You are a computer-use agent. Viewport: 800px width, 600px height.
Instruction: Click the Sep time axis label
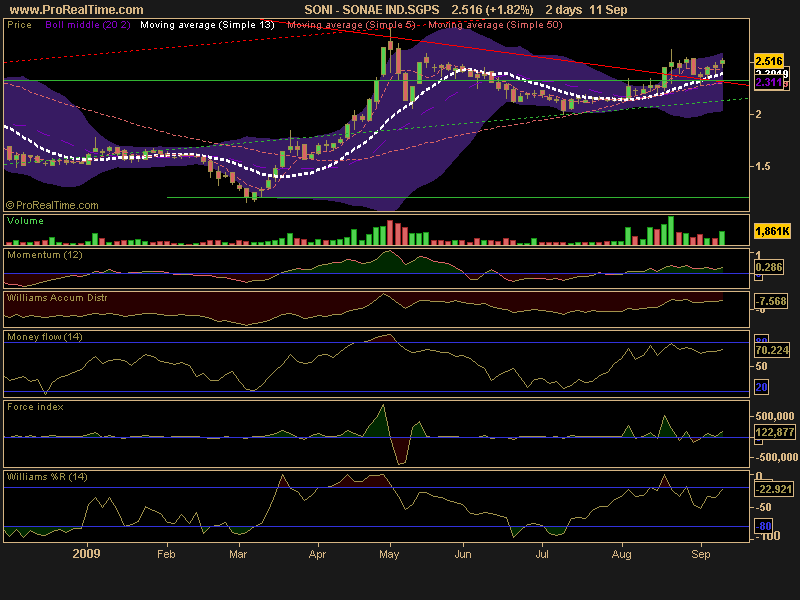tap(701, 555)
